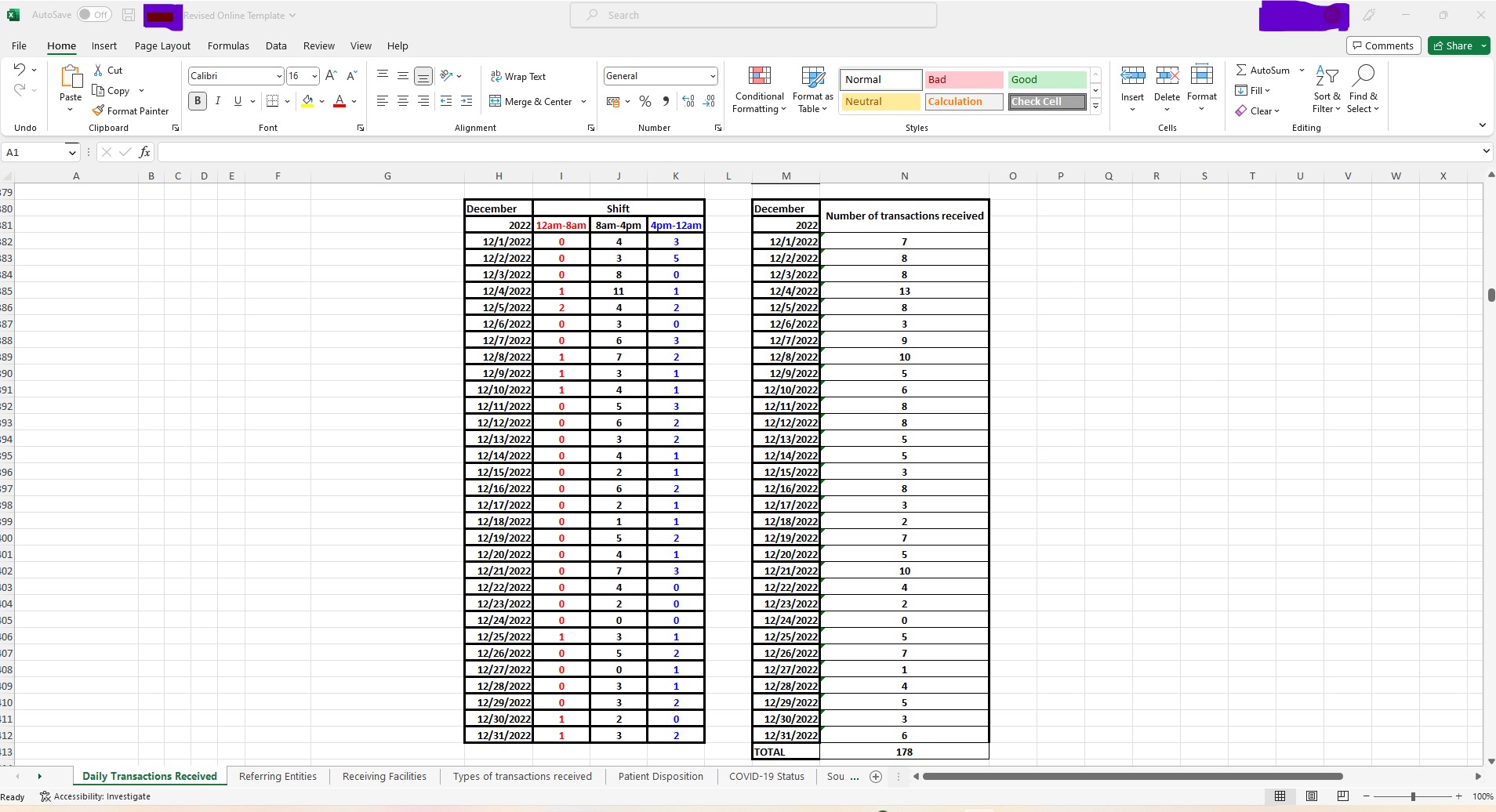Open Sort & Filter options
1496x812 pixels.
click(1327, 89)
